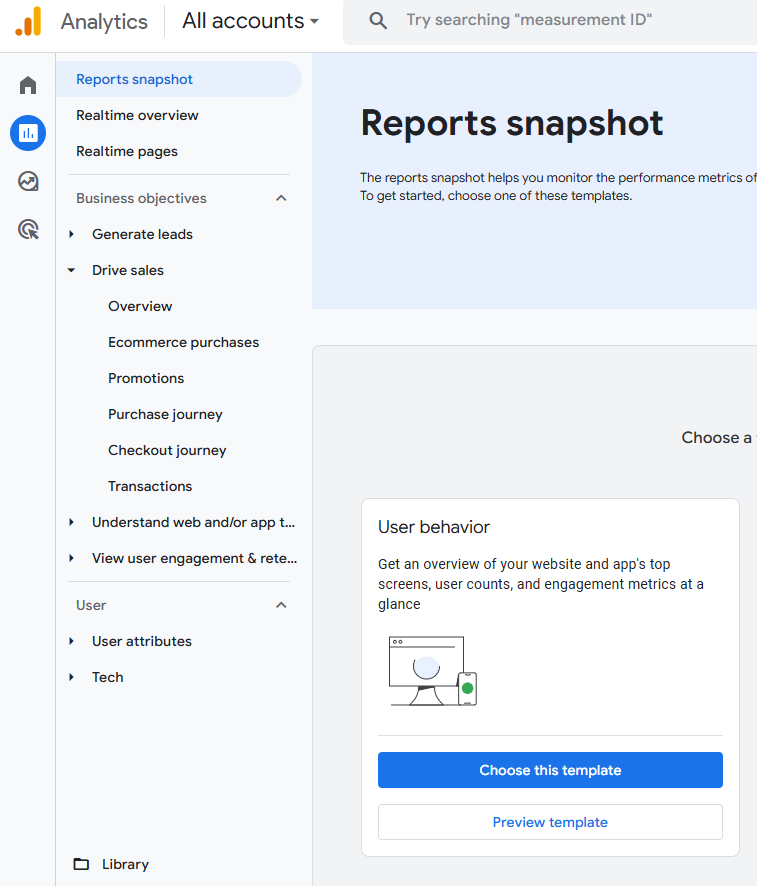Click the Business objectives heading text
Screen dimensions: 757x886
point(141,198)
